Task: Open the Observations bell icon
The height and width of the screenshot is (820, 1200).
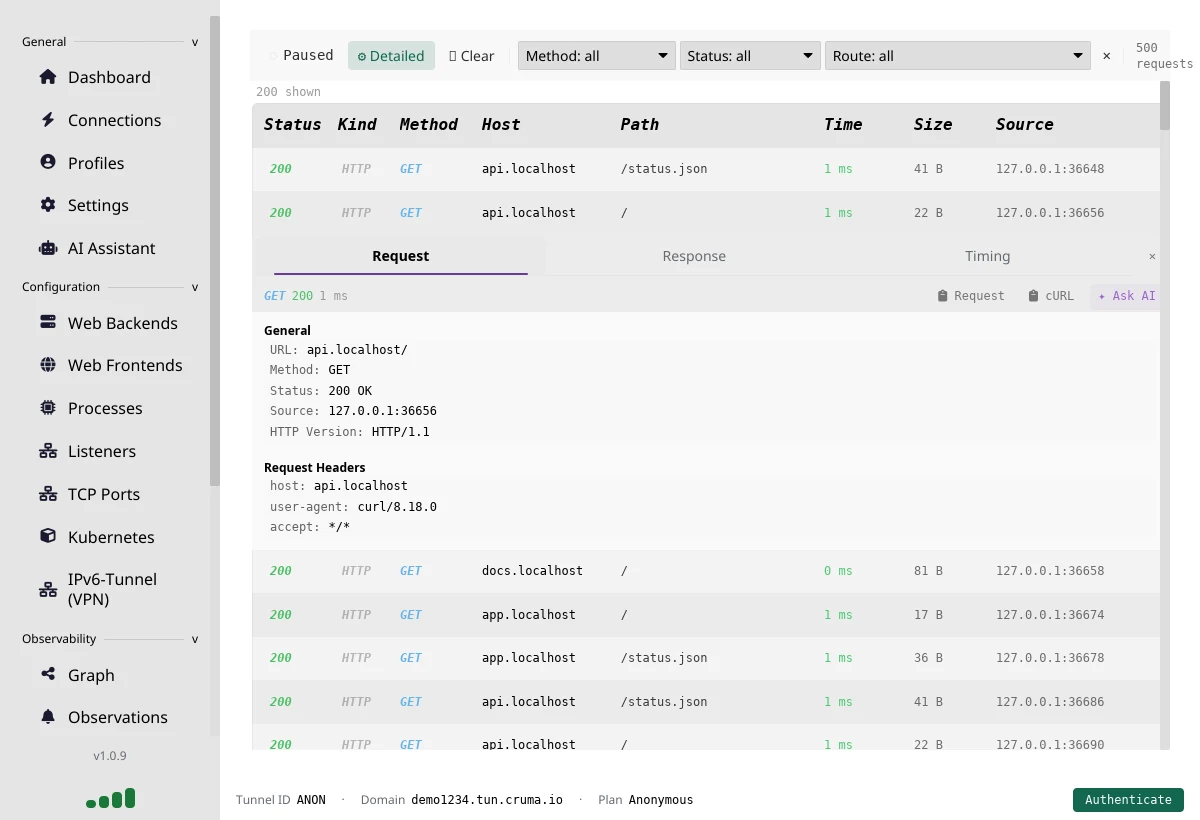Action: pyautogui.click(x=47, y=717)
